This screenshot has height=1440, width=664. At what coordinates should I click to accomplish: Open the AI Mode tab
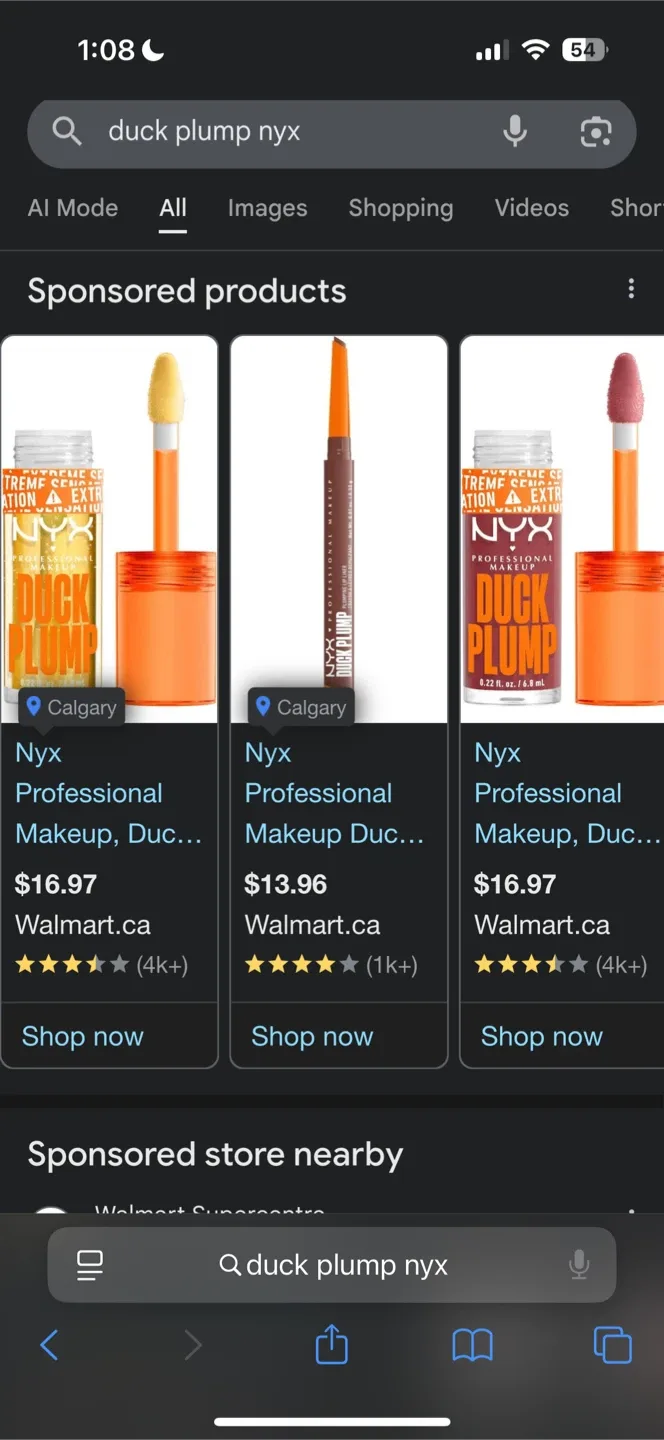[x=72, y=208]
